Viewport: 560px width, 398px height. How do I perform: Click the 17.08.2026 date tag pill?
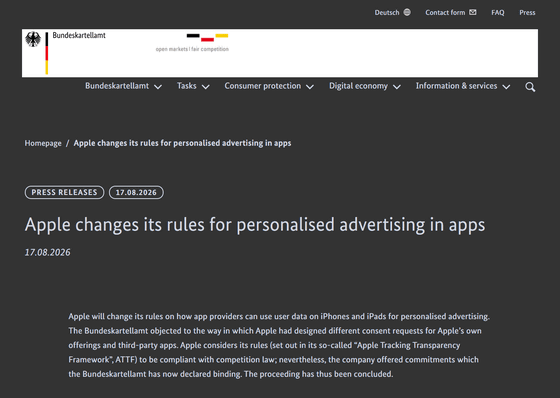[136, 192]
